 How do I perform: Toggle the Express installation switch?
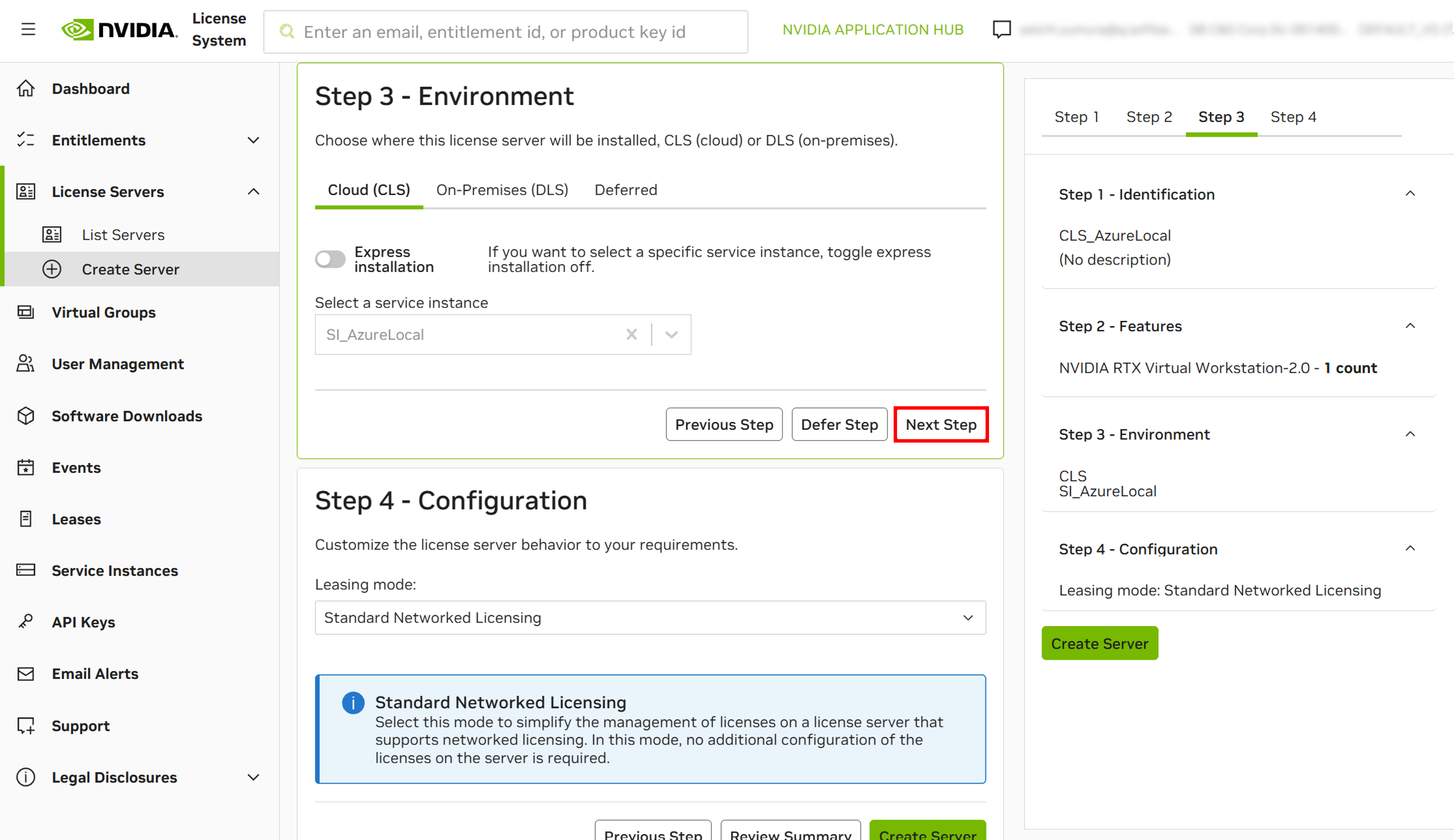point(330,259)
